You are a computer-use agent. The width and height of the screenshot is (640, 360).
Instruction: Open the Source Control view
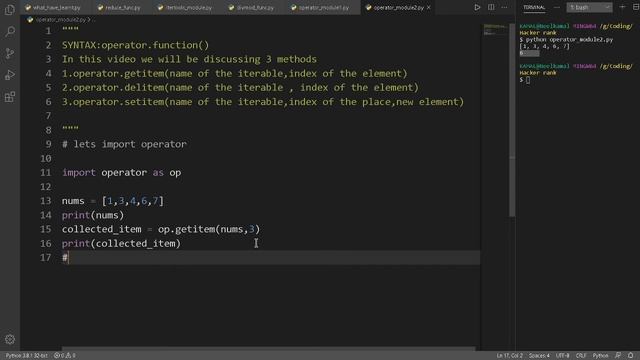pyautogui.click(x=10, y=53)
